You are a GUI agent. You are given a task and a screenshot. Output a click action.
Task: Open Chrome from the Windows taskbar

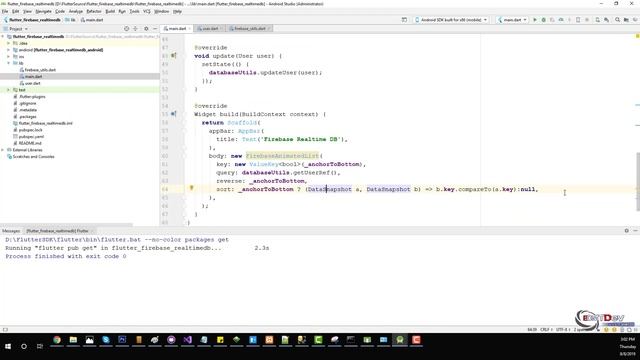57,340
